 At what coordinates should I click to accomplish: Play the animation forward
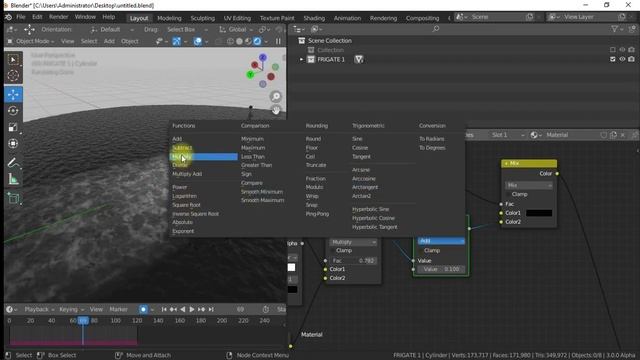point(192,309)
